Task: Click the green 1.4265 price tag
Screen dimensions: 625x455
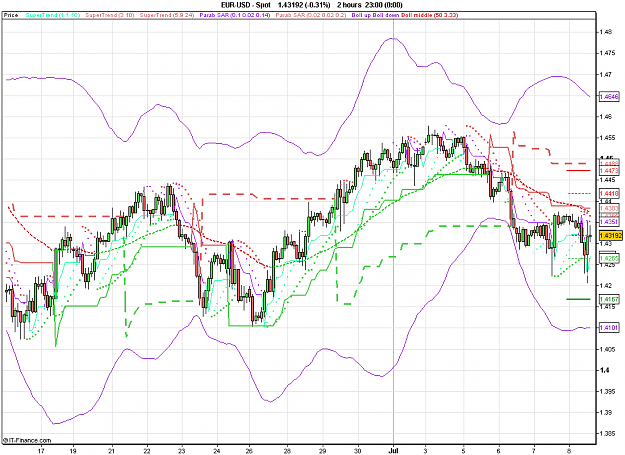Action: coord(609,258)
